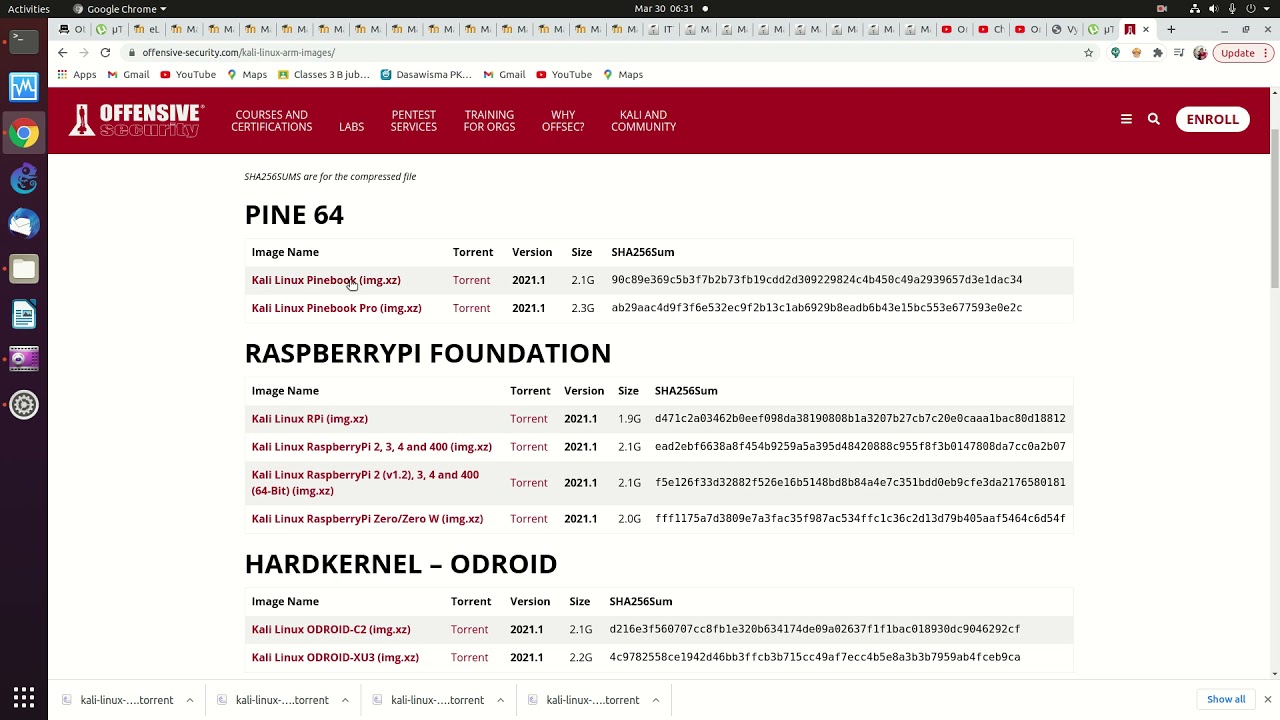Launch System Monitor from the dock
1280x720 pixels.
24,87
